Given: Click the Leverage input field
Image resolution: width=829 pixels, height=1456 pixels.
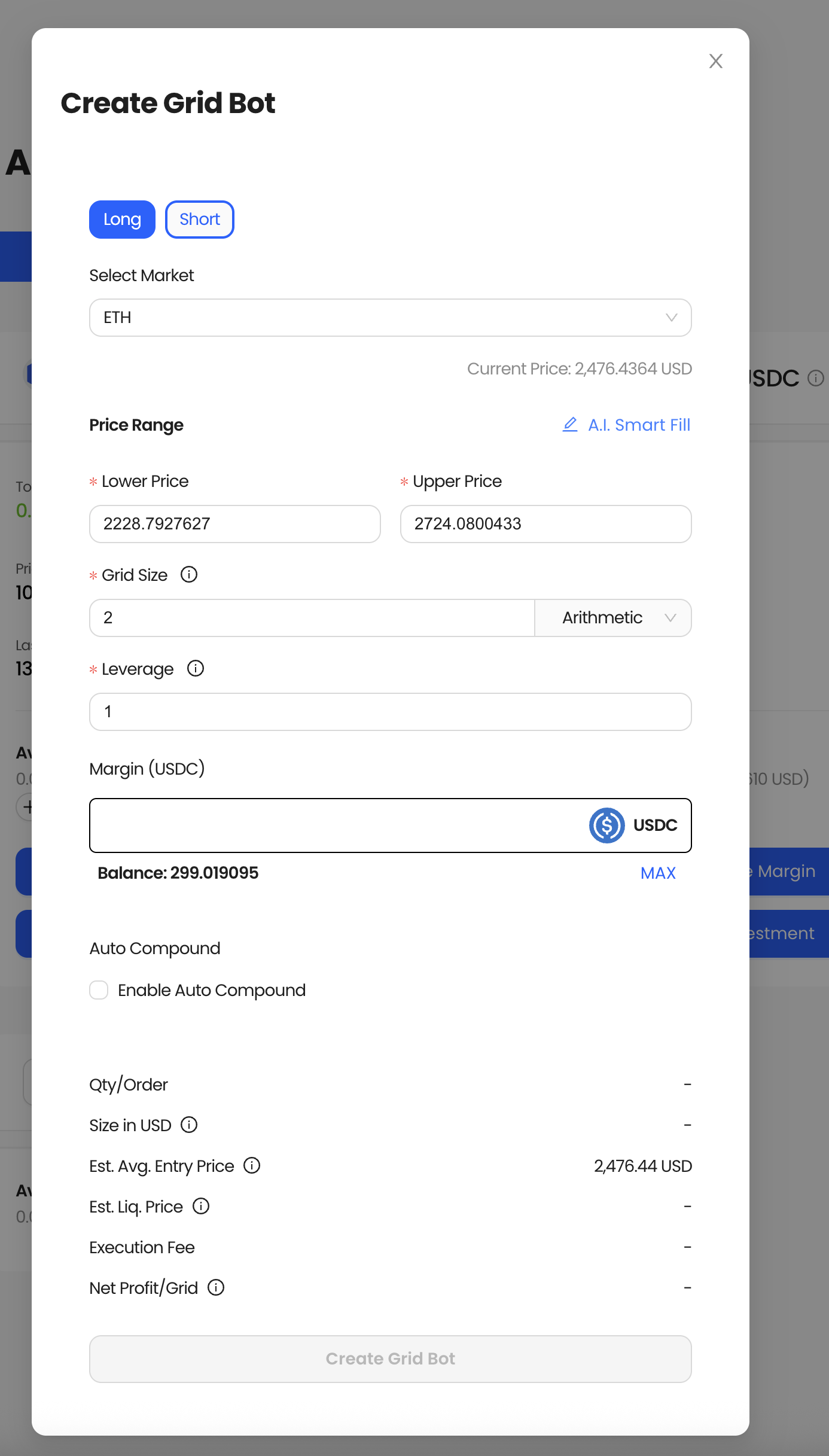Looking at the screenshot, I should (391, 712).
